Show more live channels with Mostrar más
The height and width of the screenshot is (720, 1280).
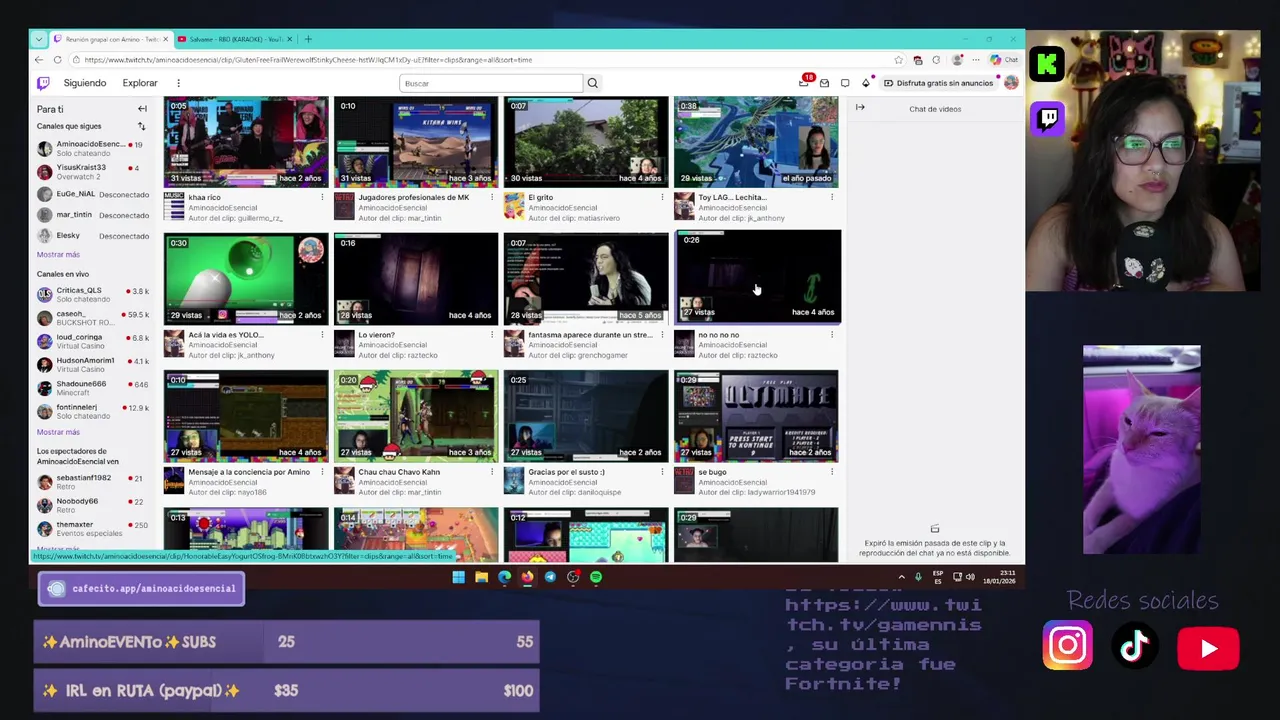click(x=58, y=432)
